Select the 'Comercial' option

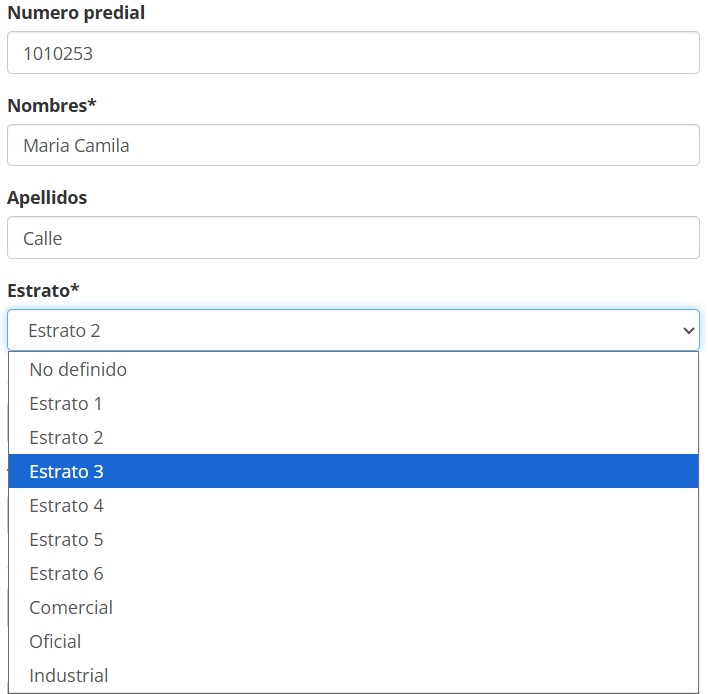tap(71, 608)
